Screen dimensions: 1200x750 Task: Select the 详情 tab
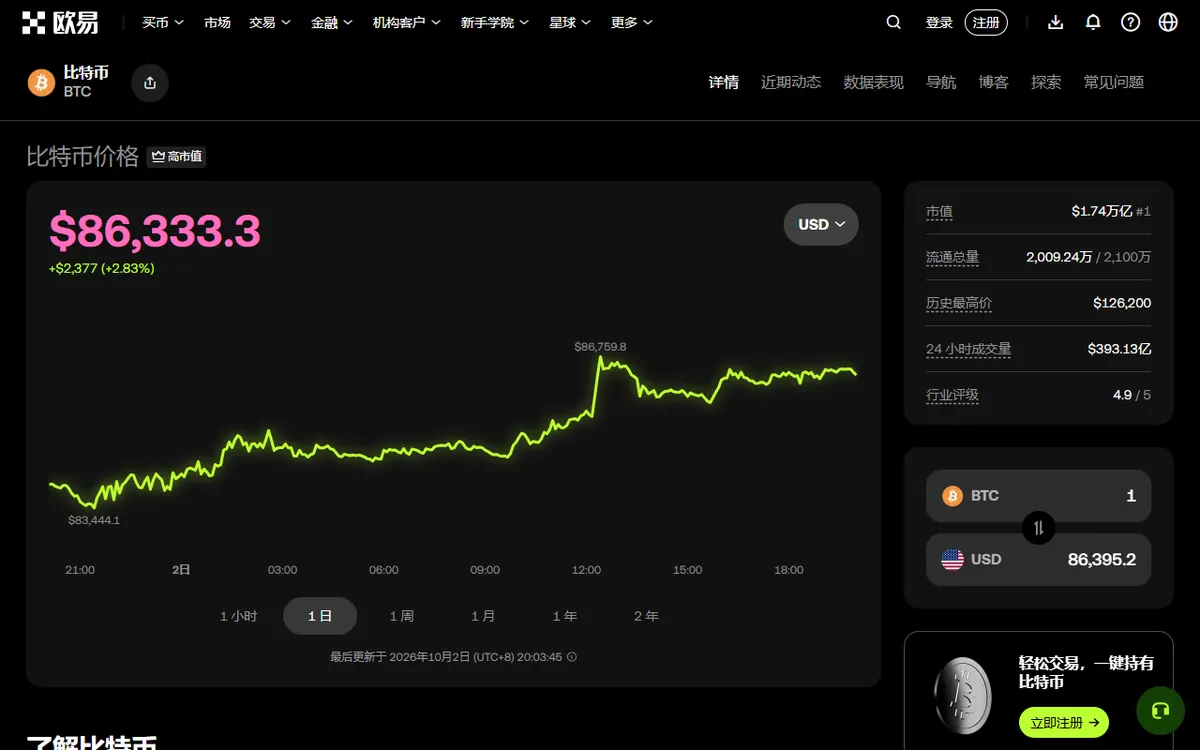[x=724, y=82]
